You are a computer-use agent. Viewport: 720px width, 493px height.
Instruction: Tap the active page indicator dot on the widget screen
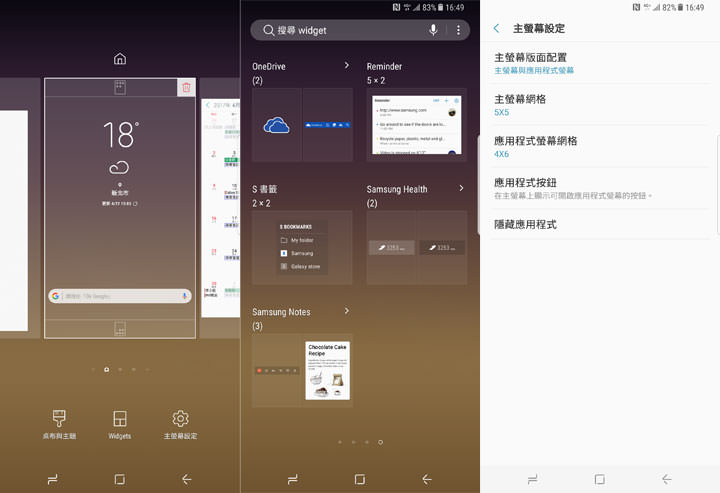(x=380, y=442)
